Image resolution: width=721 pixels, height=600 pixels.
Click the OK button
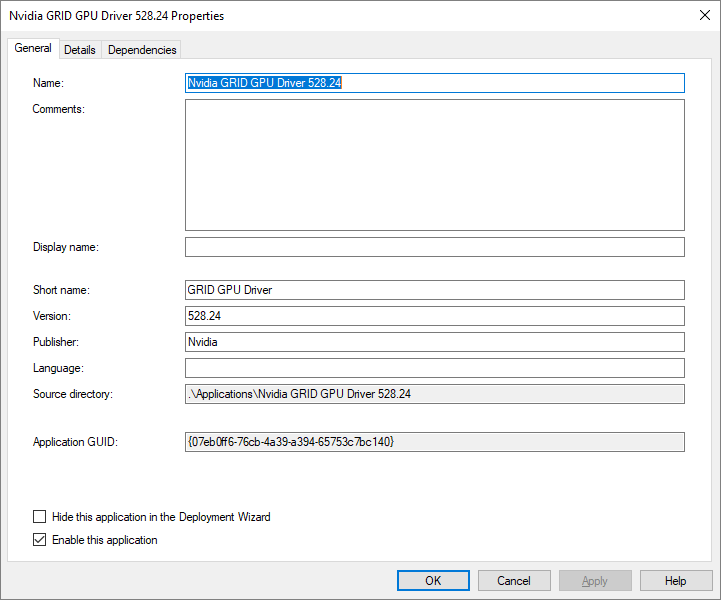click(x=433, y=580)
